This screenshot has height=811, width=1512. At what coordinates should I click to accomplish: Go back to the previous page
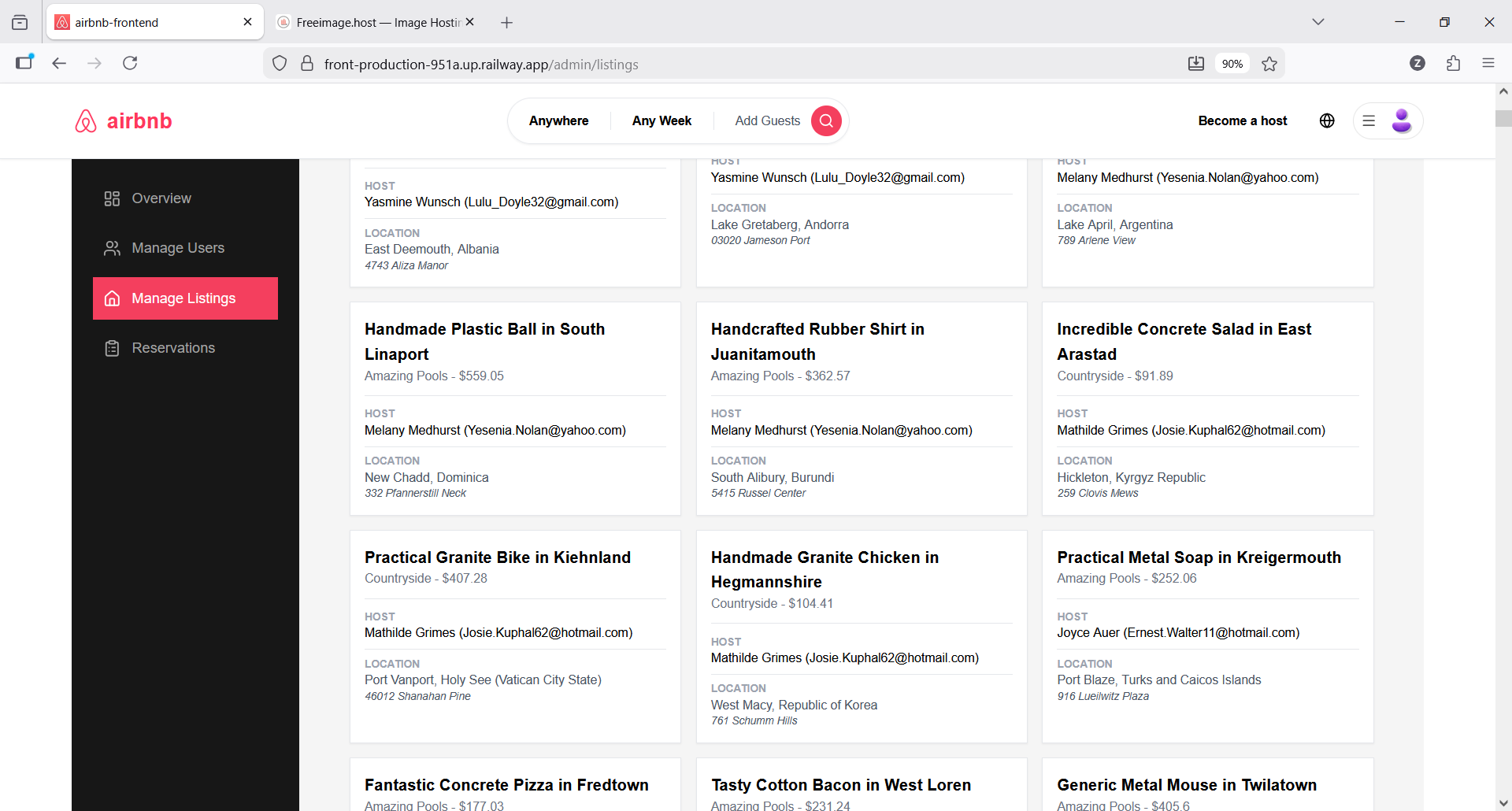pyautogui.click(x=59, y=63)
